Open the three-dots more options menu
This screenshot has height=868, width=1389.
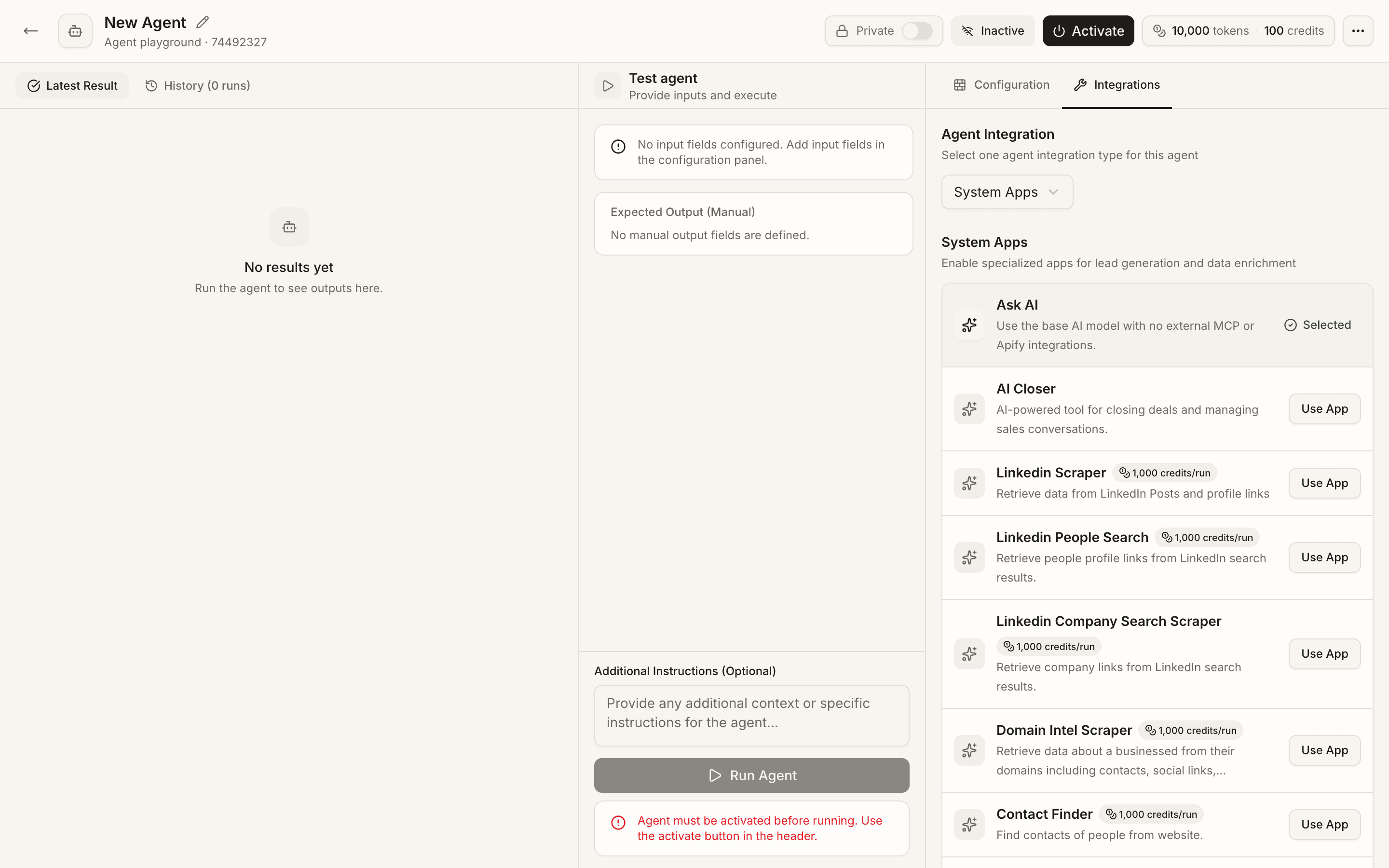tap(1358, 31)
